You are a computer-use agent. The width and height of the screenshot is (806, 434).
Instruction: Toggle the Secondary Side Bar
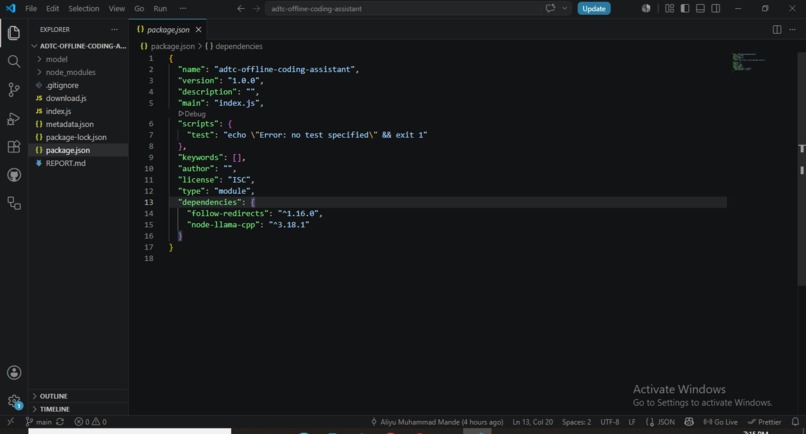(x=716, y=9)
